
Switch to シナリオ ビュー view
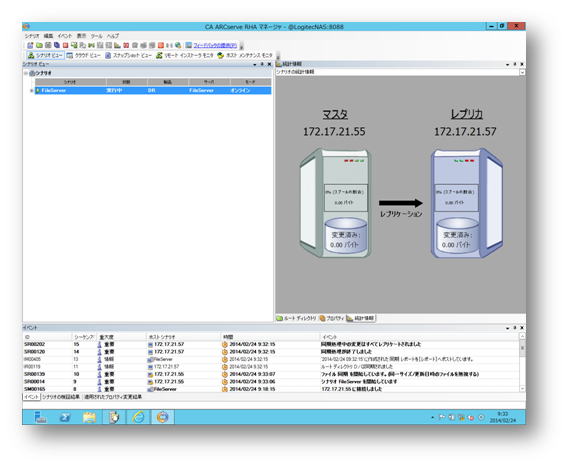pyautogui.click(x=45, y=55)
